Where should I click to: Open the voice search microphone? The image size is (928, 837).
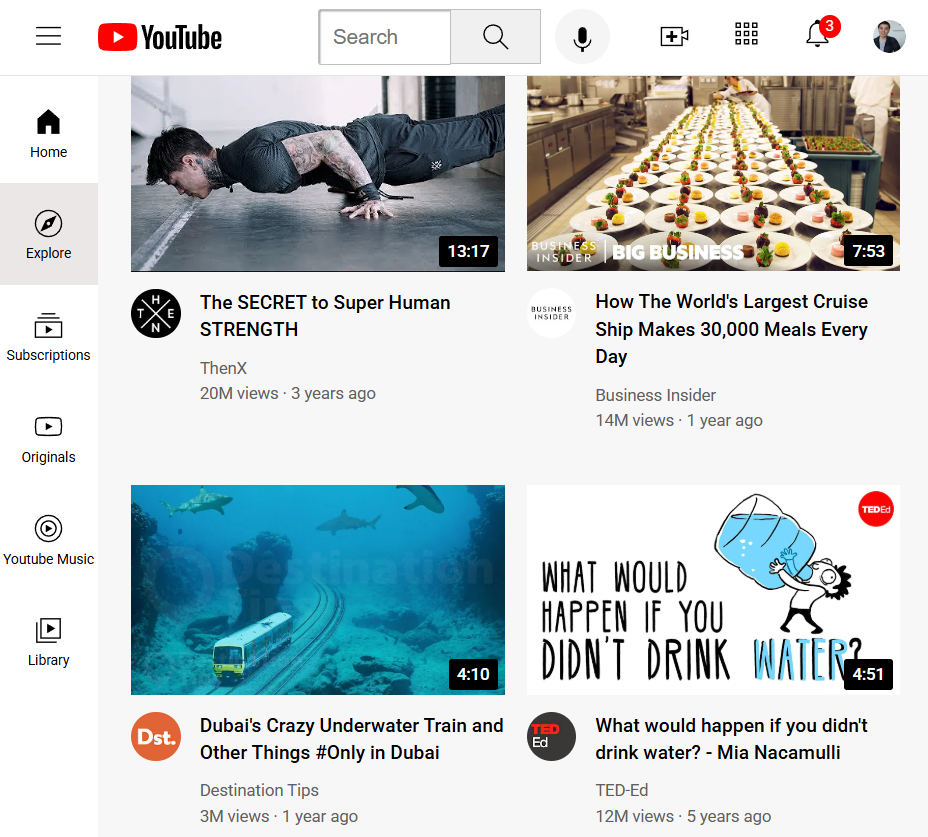582,36
